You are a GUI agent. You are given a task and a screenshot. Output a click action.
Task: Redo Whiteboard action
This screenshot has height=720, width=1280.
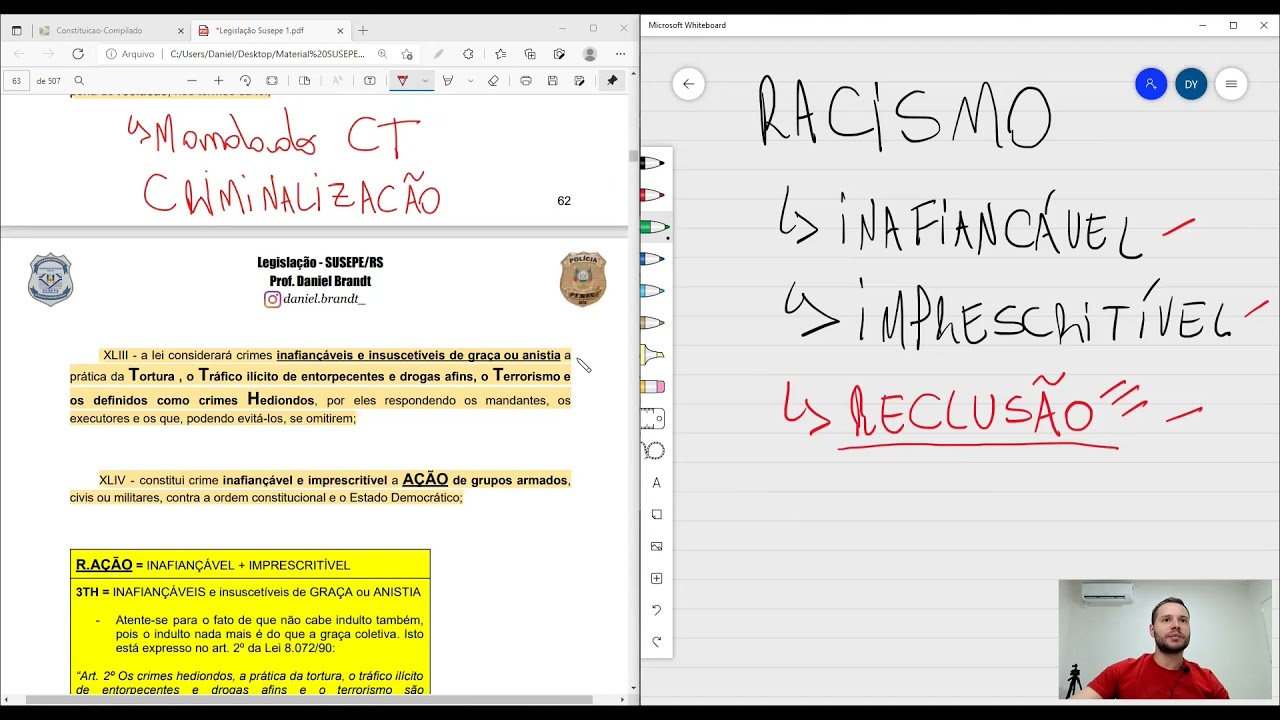(x=657, y=642)
